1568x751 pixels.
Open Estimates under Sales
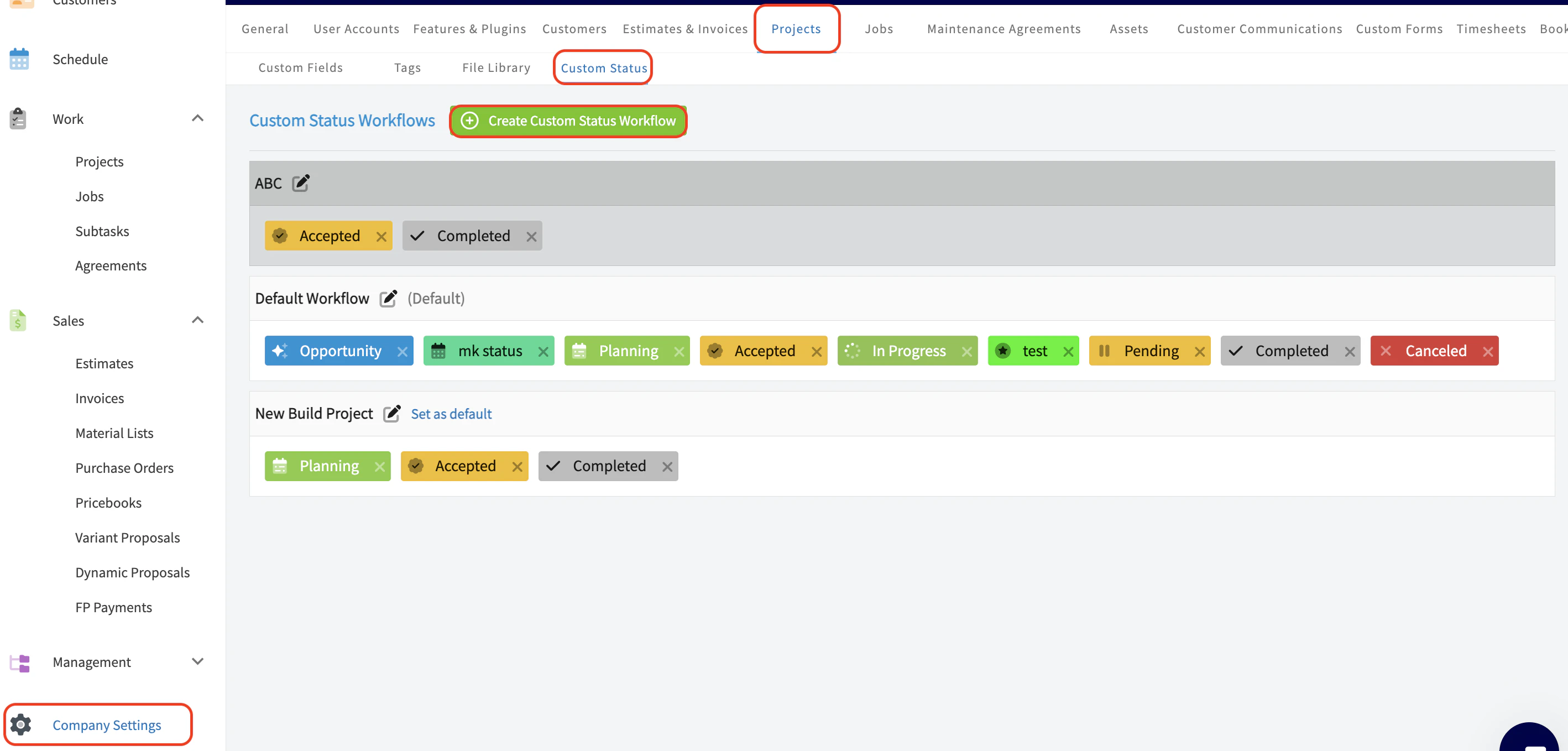(104, 363)
